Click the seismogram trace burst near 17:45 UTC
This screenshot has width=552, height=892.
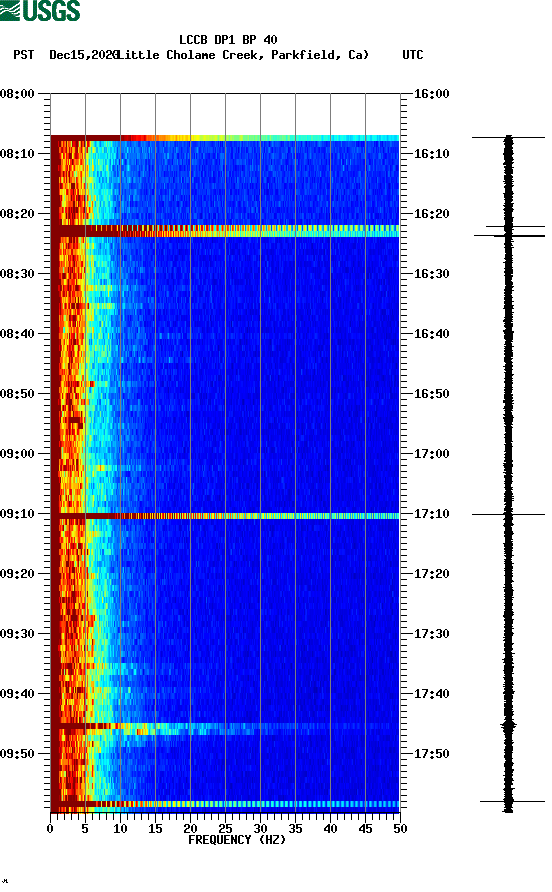[508, 726]
